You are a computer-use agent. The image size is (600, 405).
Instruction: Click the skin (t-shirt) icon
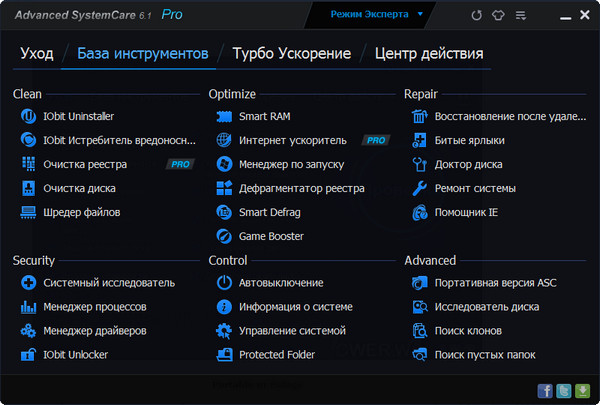point(499,16)
